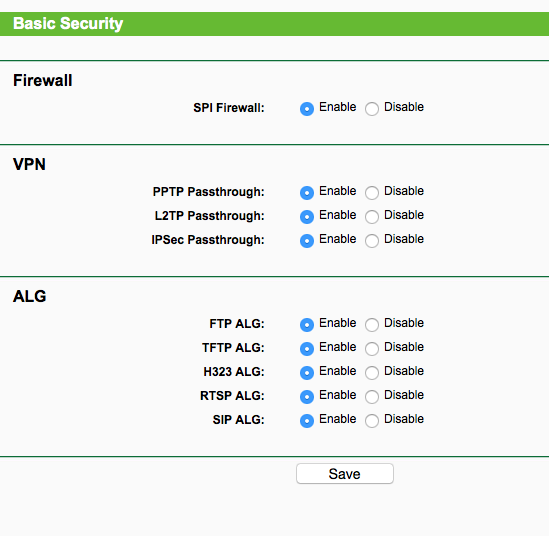
Task: Select Enable for SPI Firewall
Action: 307,109
